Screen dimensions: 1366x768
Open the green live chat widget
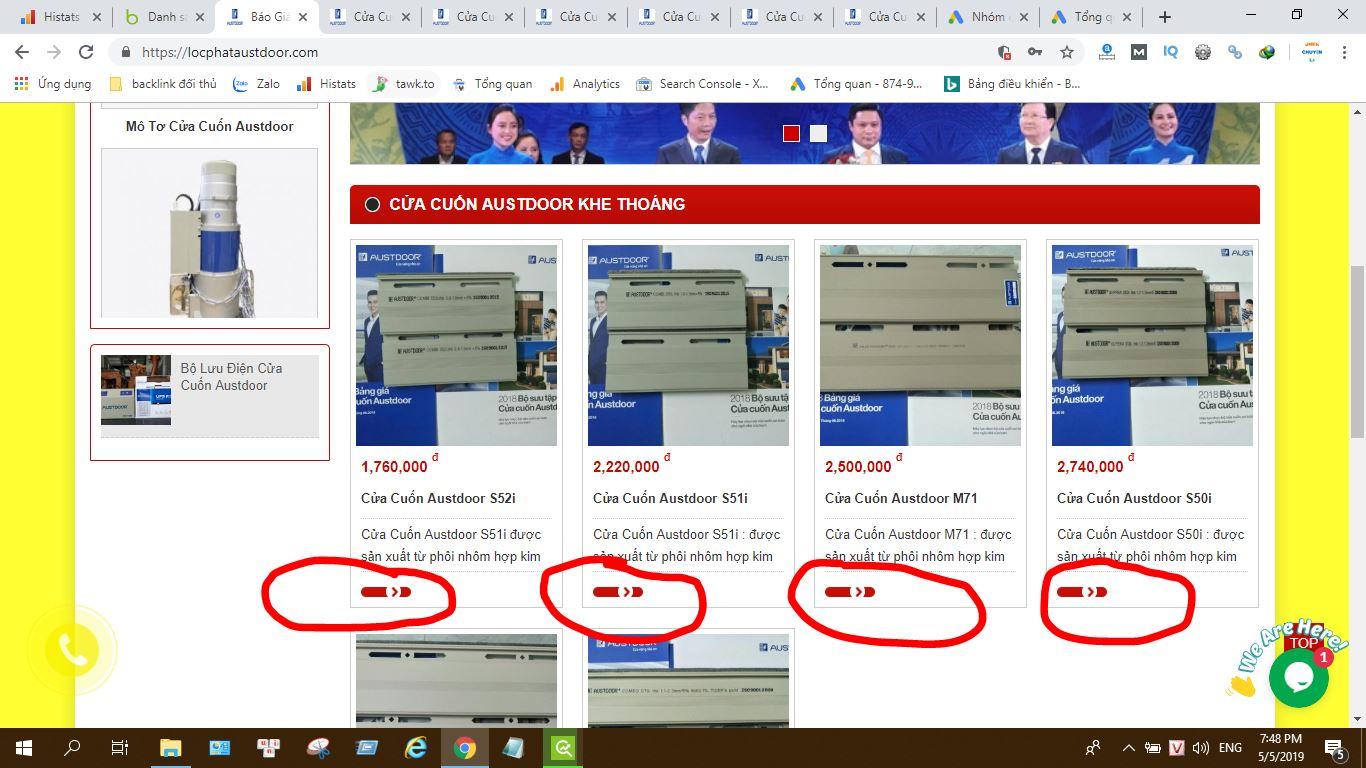click(x=1298, y=677)
